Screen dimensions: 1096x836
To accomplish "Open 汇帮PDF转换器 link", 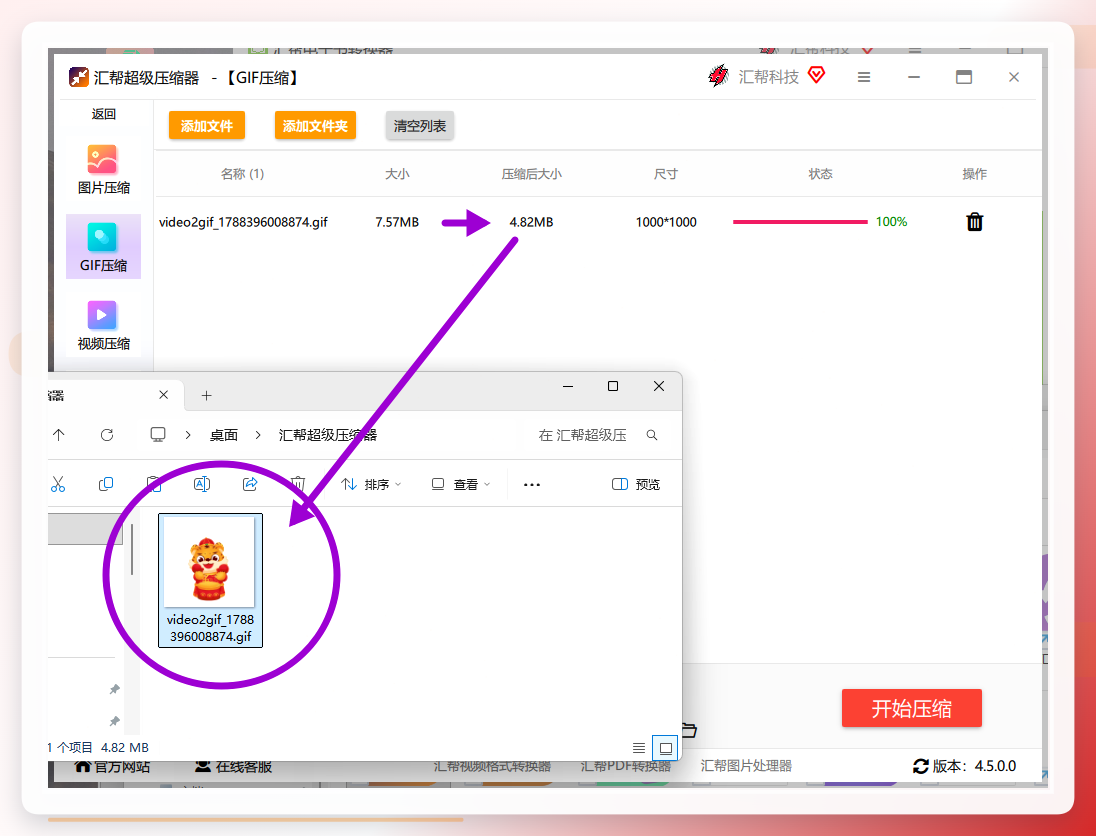I will (x=626, y=766).
